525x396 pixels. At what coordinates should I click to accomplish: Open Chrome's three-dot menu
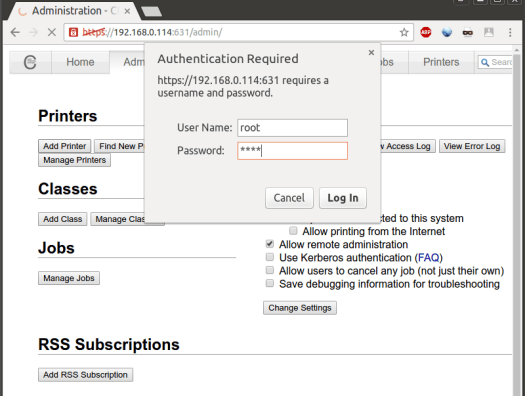(x=510, y=32)
